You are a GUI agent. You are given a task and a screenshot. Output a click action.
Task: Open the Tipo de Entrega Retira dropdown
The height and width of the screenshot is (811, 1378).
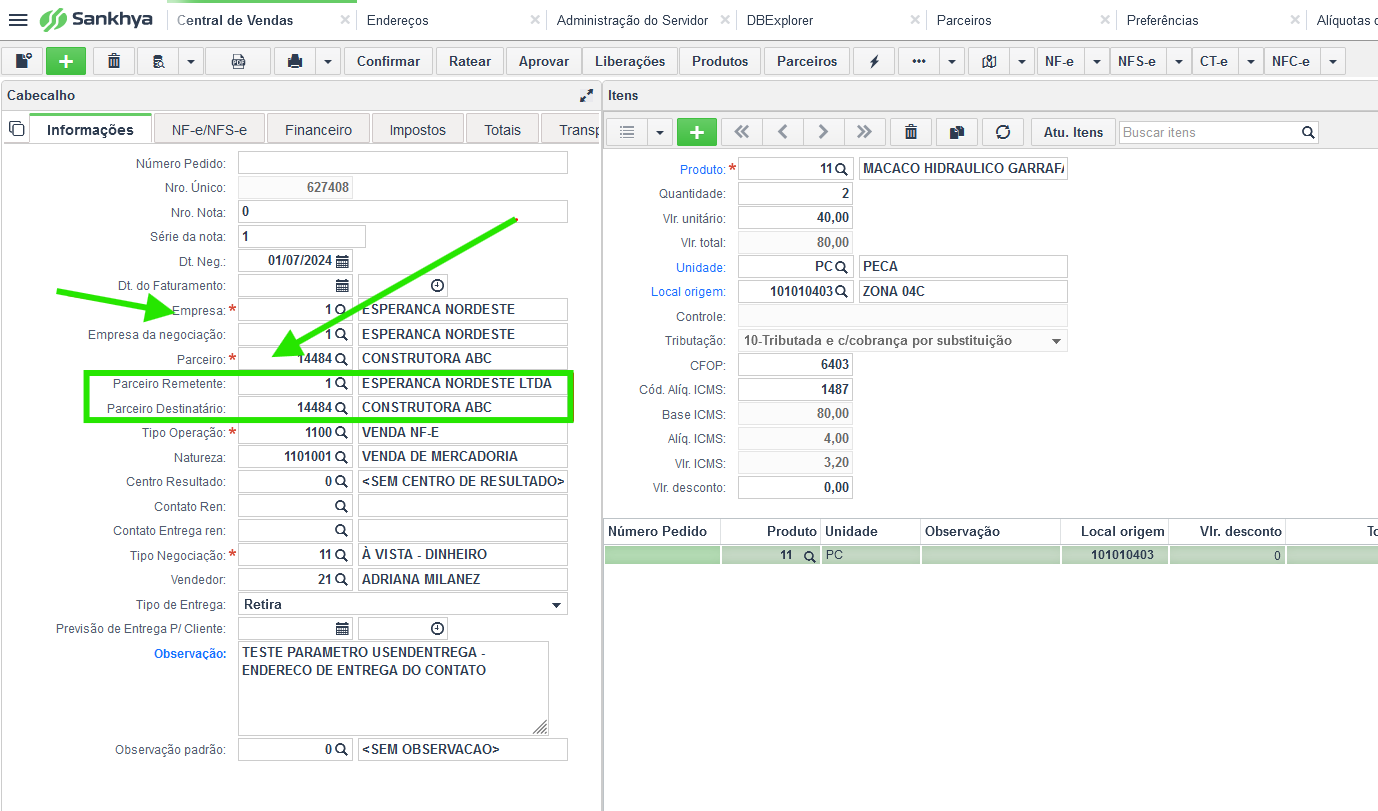[x=556, y=605]
